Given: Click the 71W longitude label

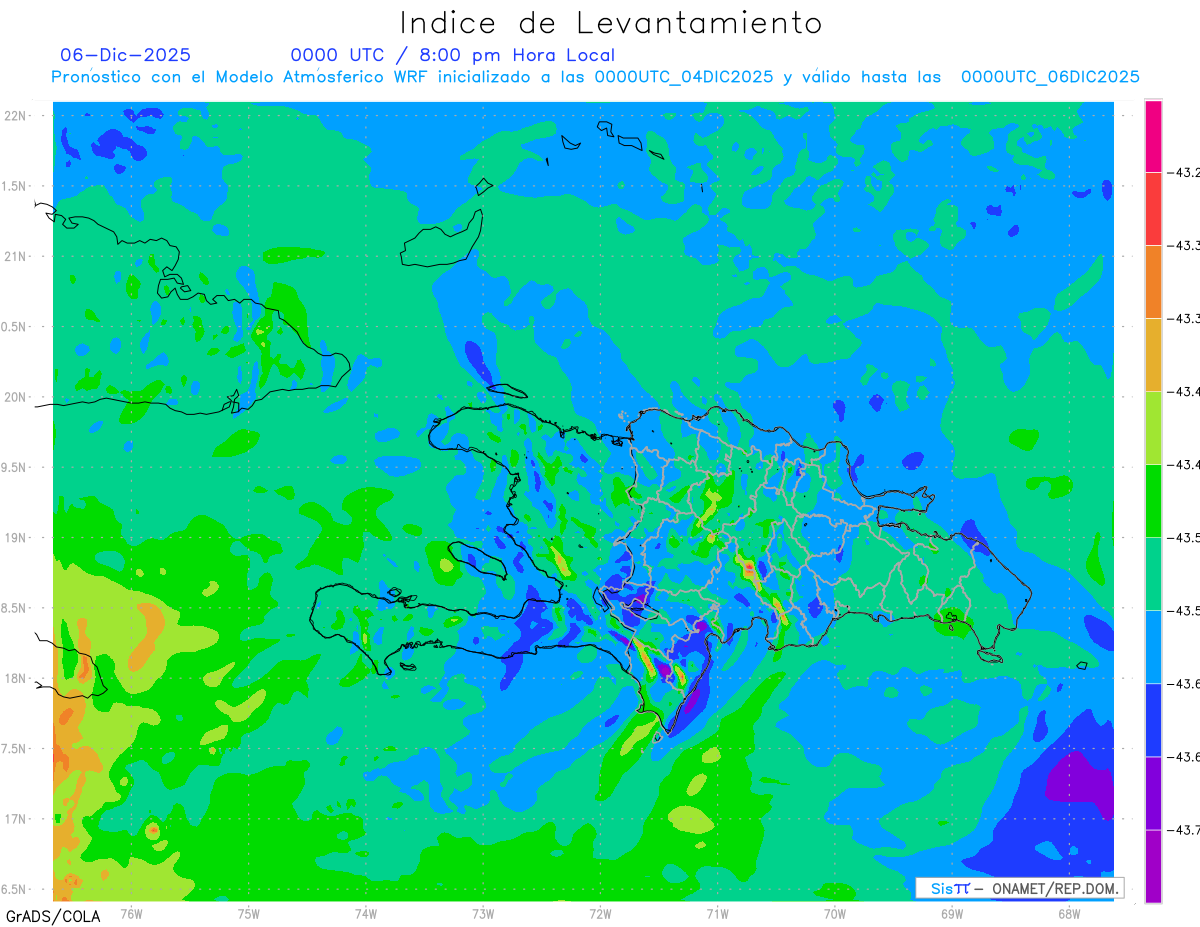Looking at the screenshot, I should [x=717, y=913].
